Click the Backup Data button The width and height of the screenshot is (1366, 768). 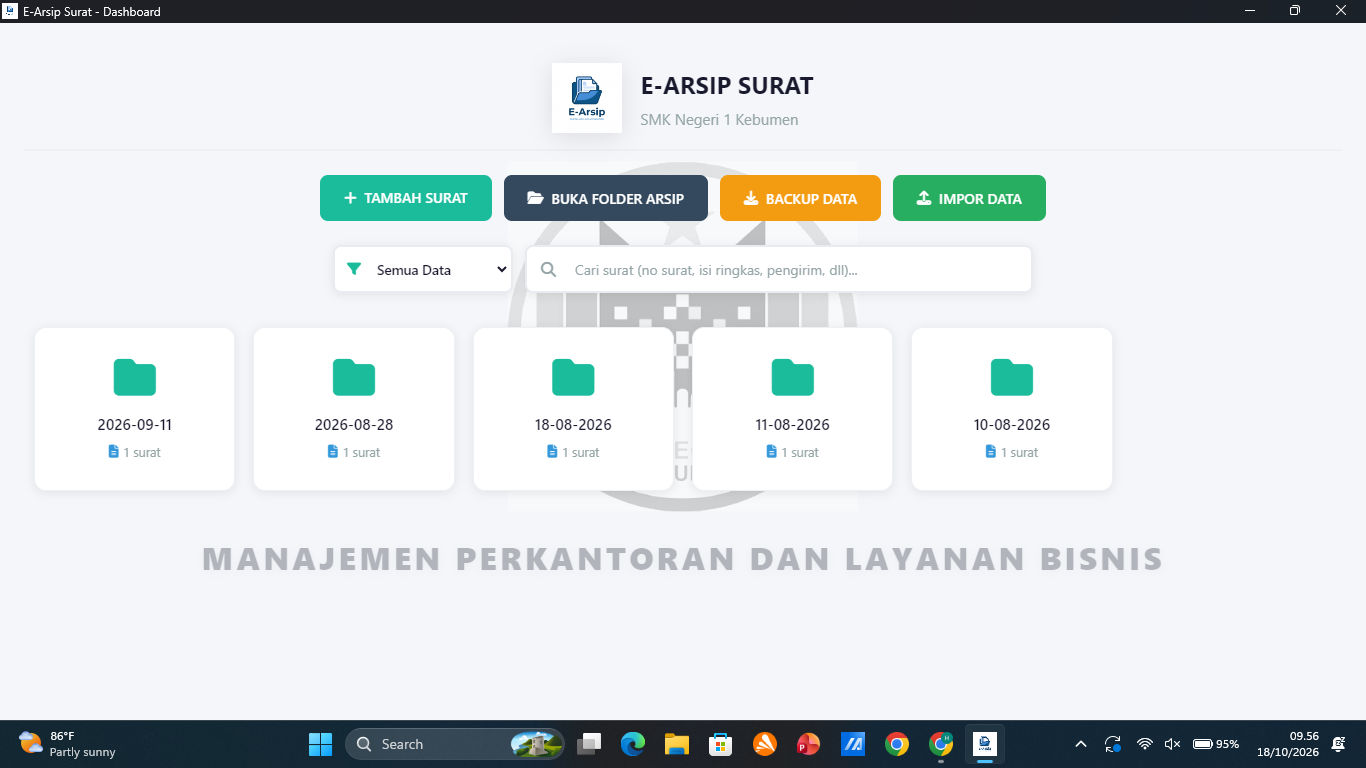click(800, 198)
